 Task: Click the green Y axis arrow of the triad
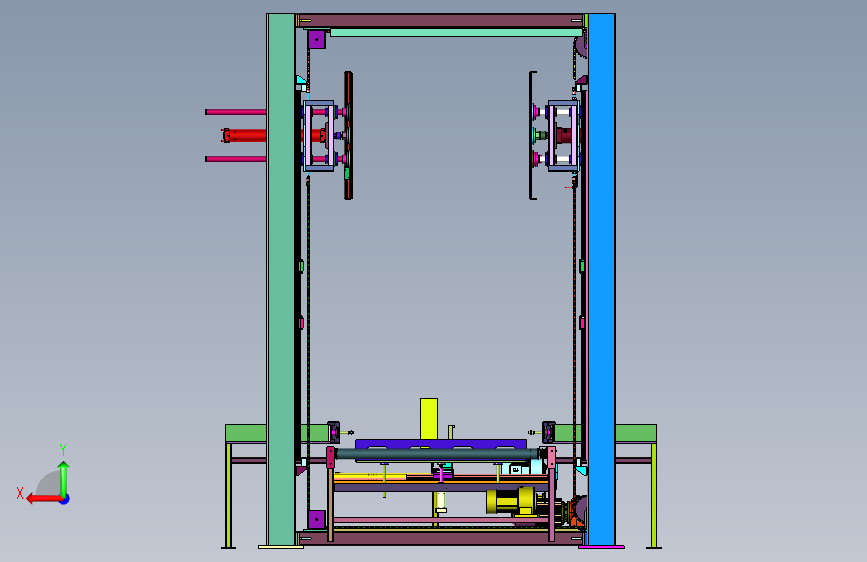pos(64,479)
